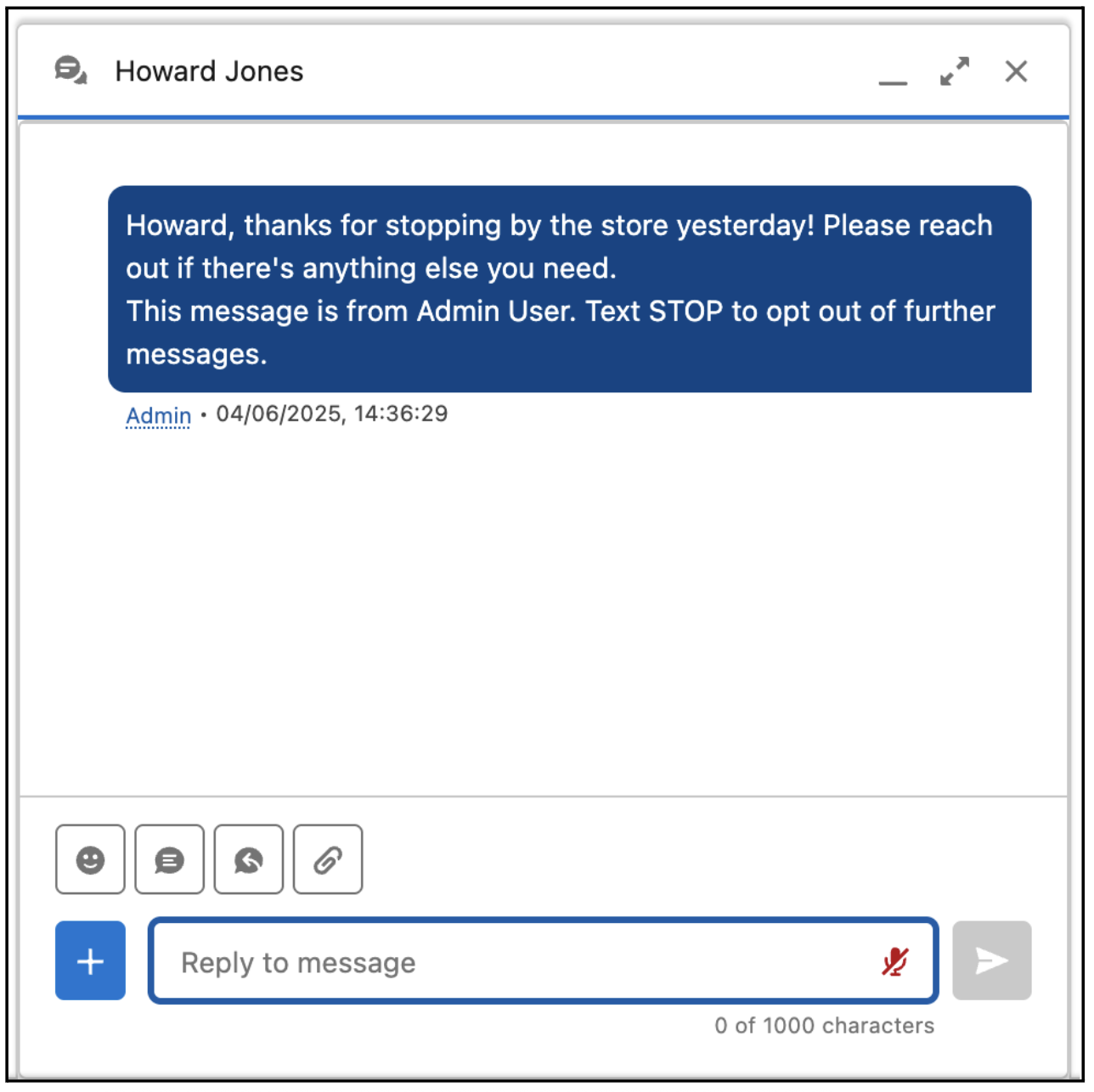The width and height of the screenshot is (1094, 1092).
Task: Click the blue plus button
Action: (89, 960)
